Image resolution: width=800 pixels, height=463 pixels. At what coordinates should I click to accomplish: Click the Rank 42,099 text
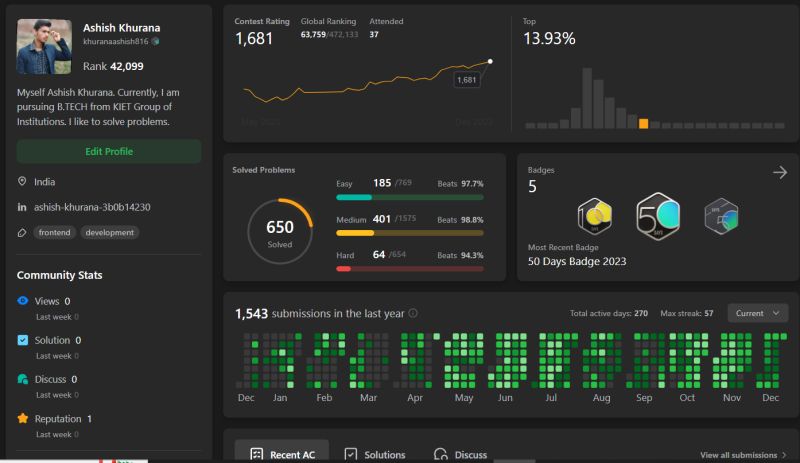point(113,66)
